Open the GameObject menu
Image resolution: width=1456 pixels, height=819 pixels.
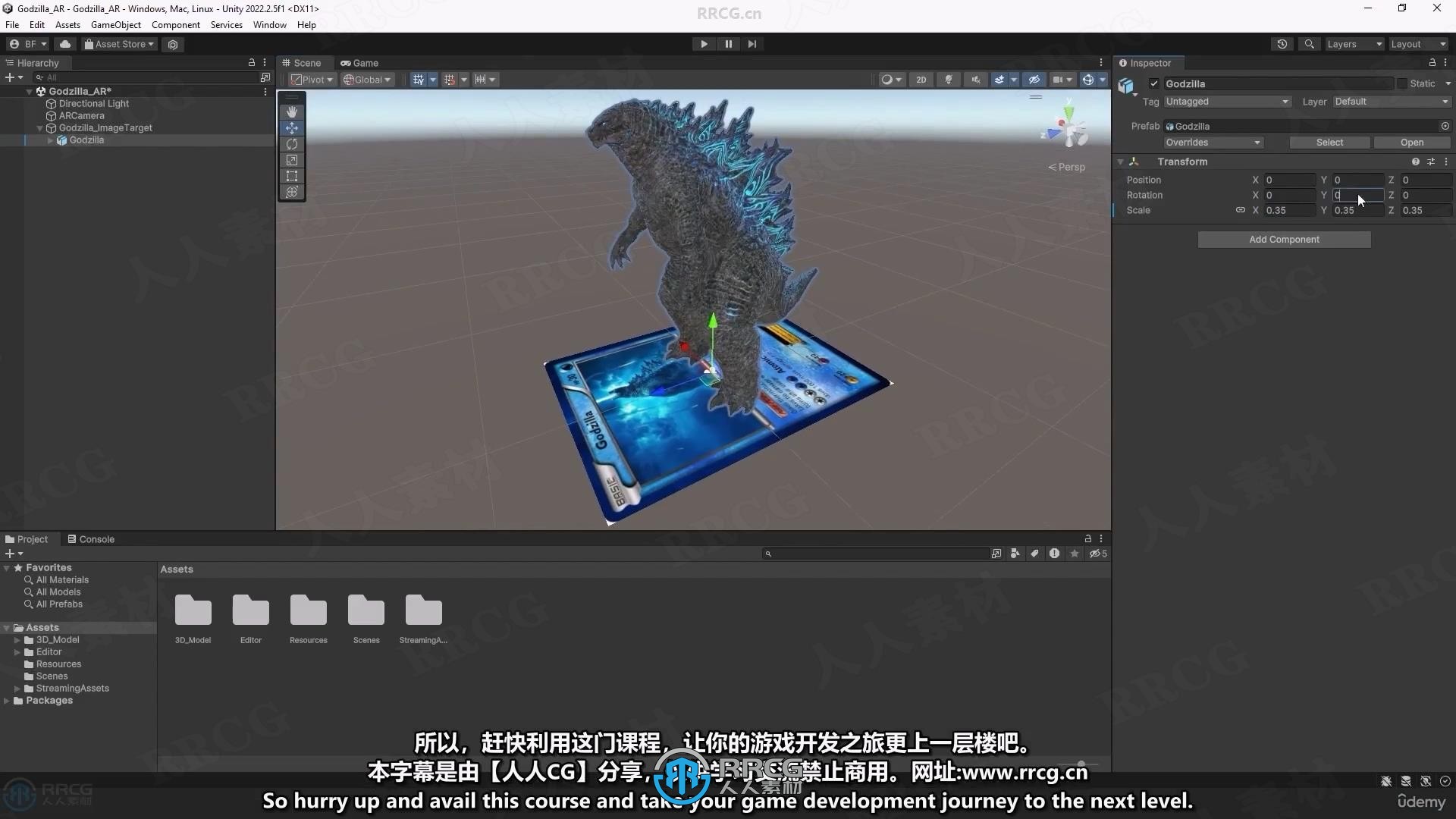(115, 25)
